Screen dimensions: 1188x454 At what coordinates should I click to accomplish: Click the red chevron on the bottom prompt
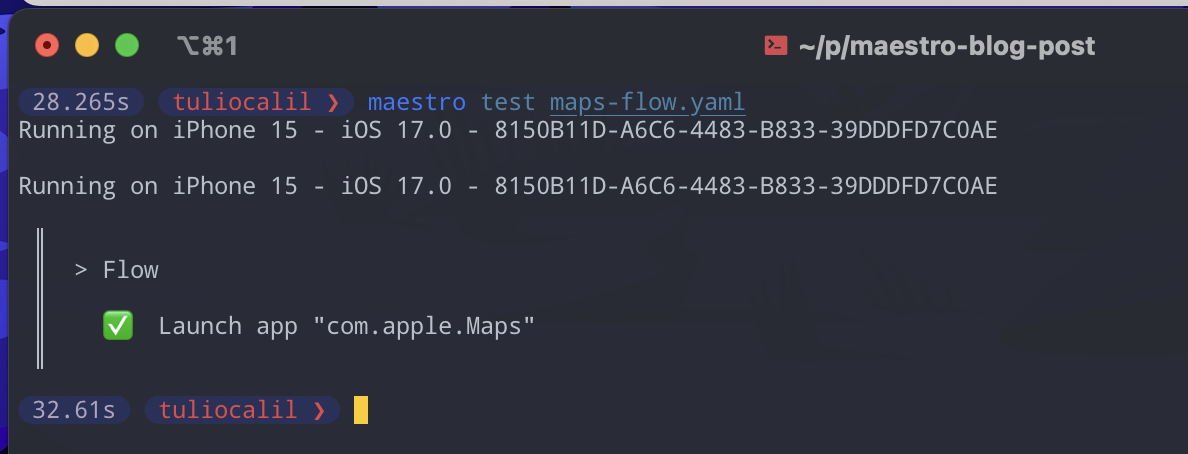pyautogui.click(x=318, y=411)
